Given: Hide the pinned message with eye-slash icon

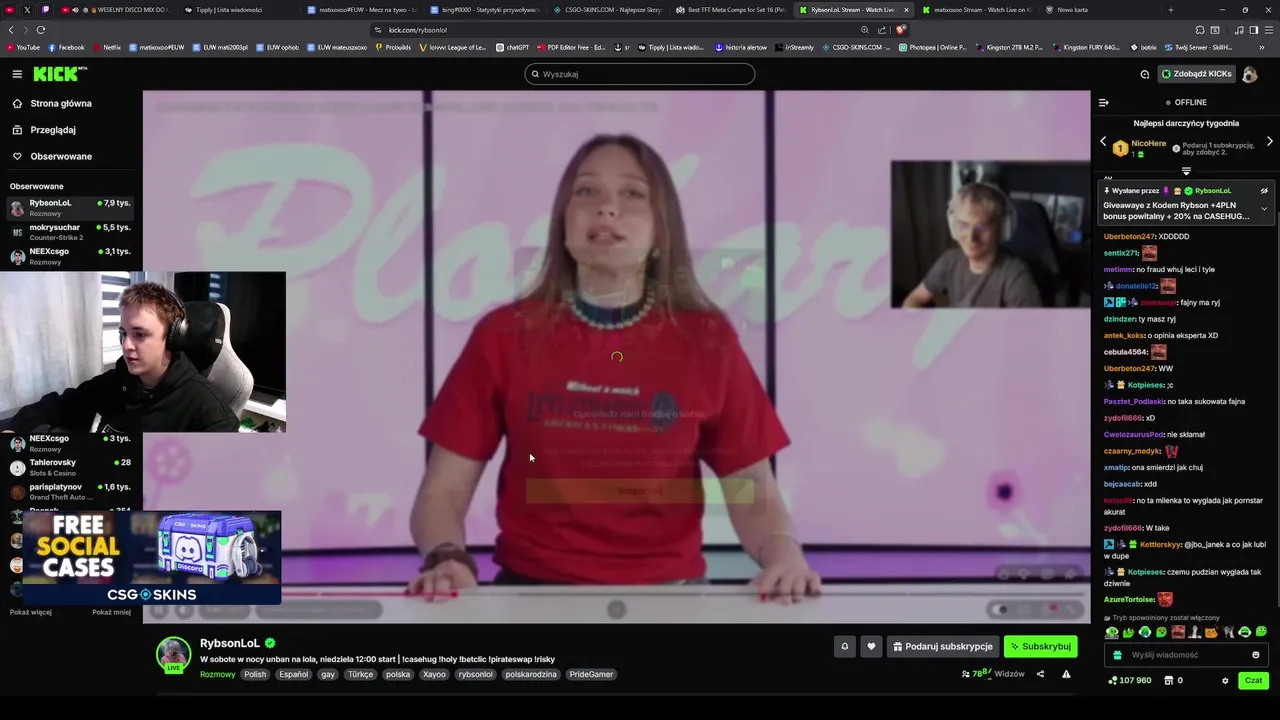Looking at the screenshot, I should [x=1264, y=191].
